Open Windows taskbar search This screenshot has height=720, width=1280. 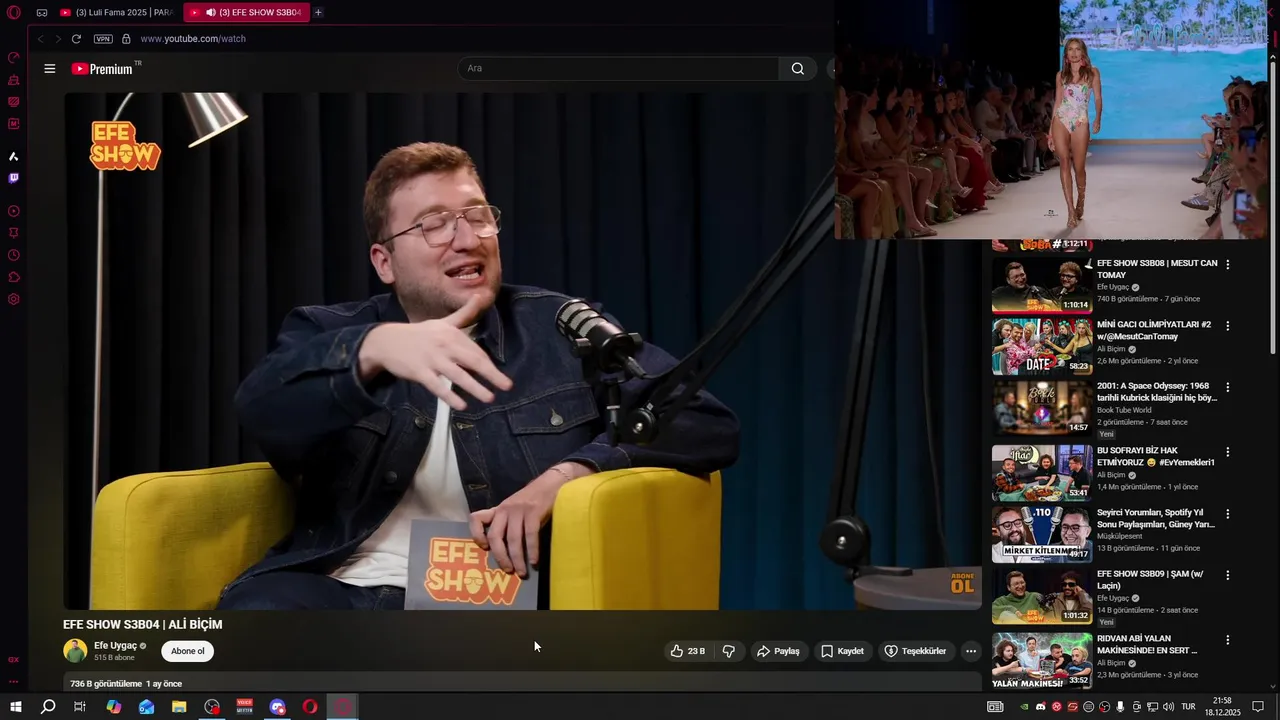[48, 707]
